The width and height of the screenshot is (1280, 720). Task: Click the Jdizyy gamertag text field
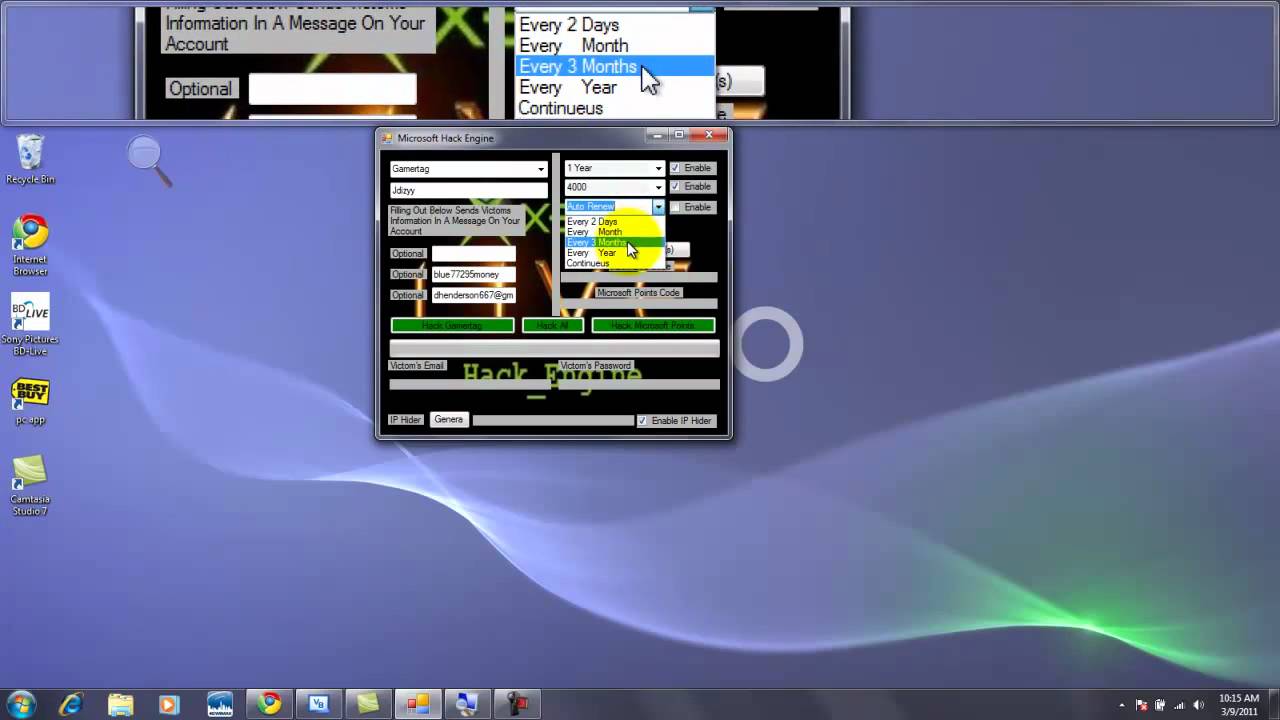(x=468, y=190)
